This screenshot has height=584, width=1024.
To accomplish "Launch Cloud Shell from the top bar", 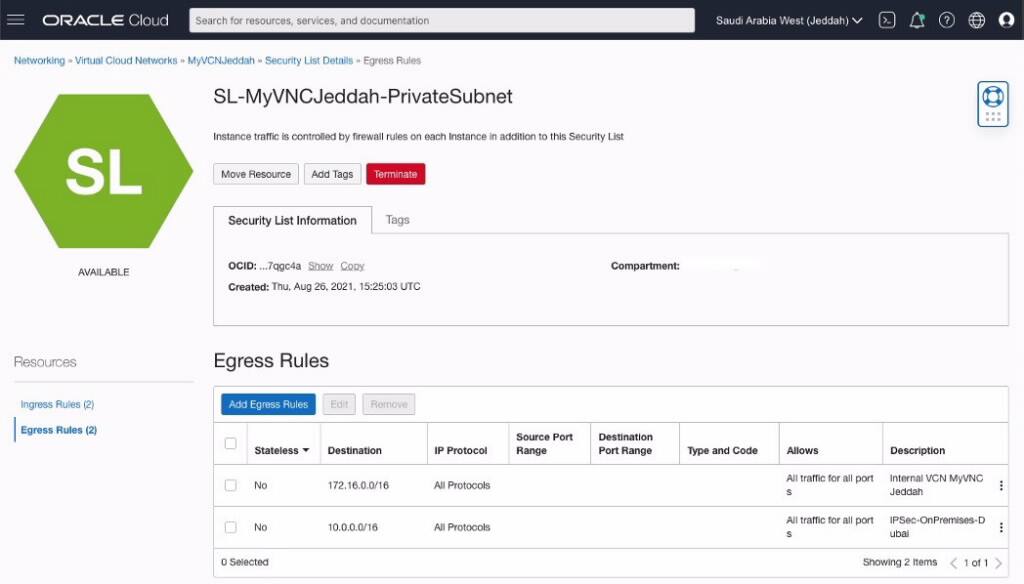I will pyautogui.click(x=886, y=19).
